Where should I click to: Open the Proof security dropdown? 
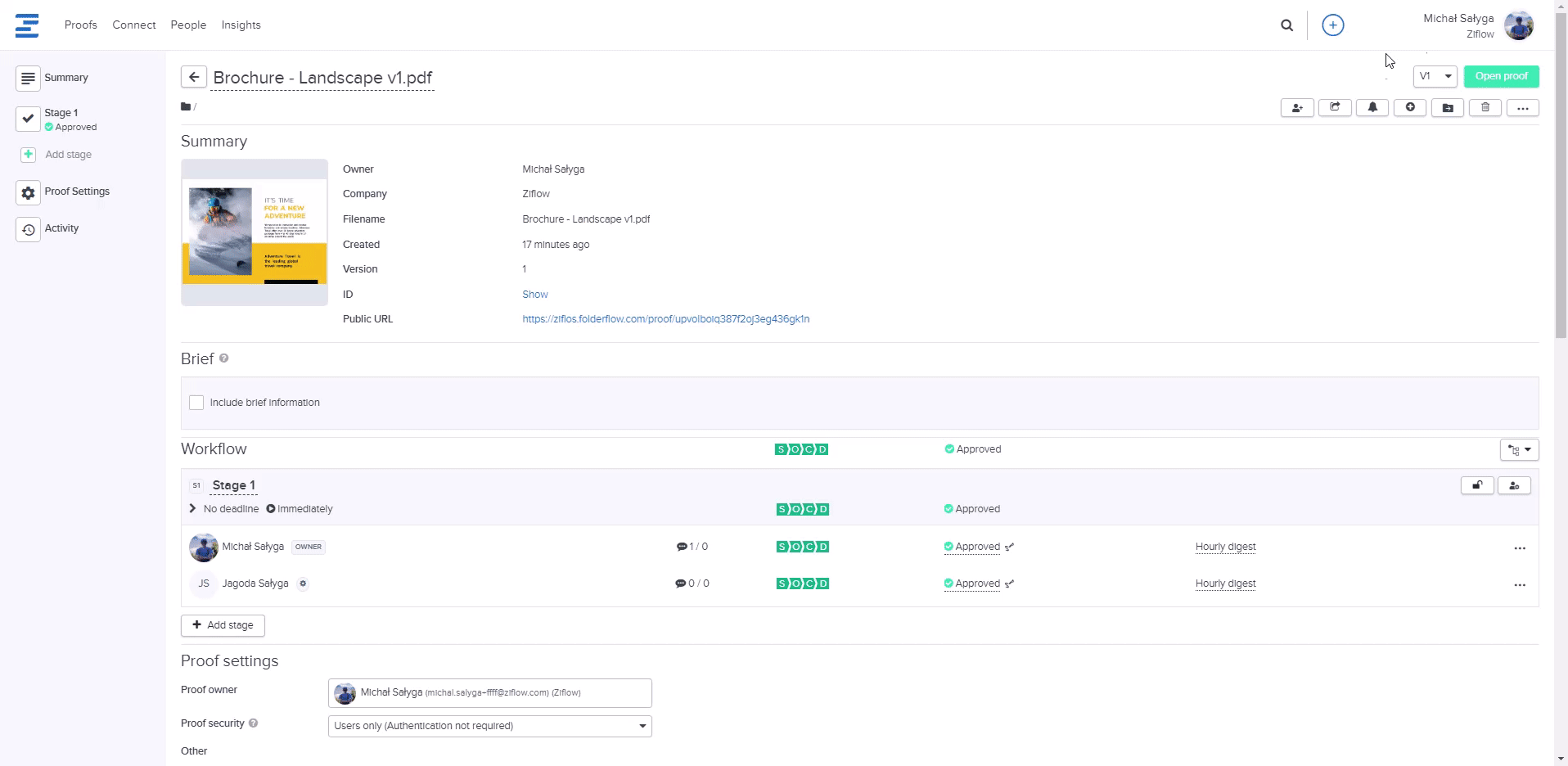tap(489, 726)
